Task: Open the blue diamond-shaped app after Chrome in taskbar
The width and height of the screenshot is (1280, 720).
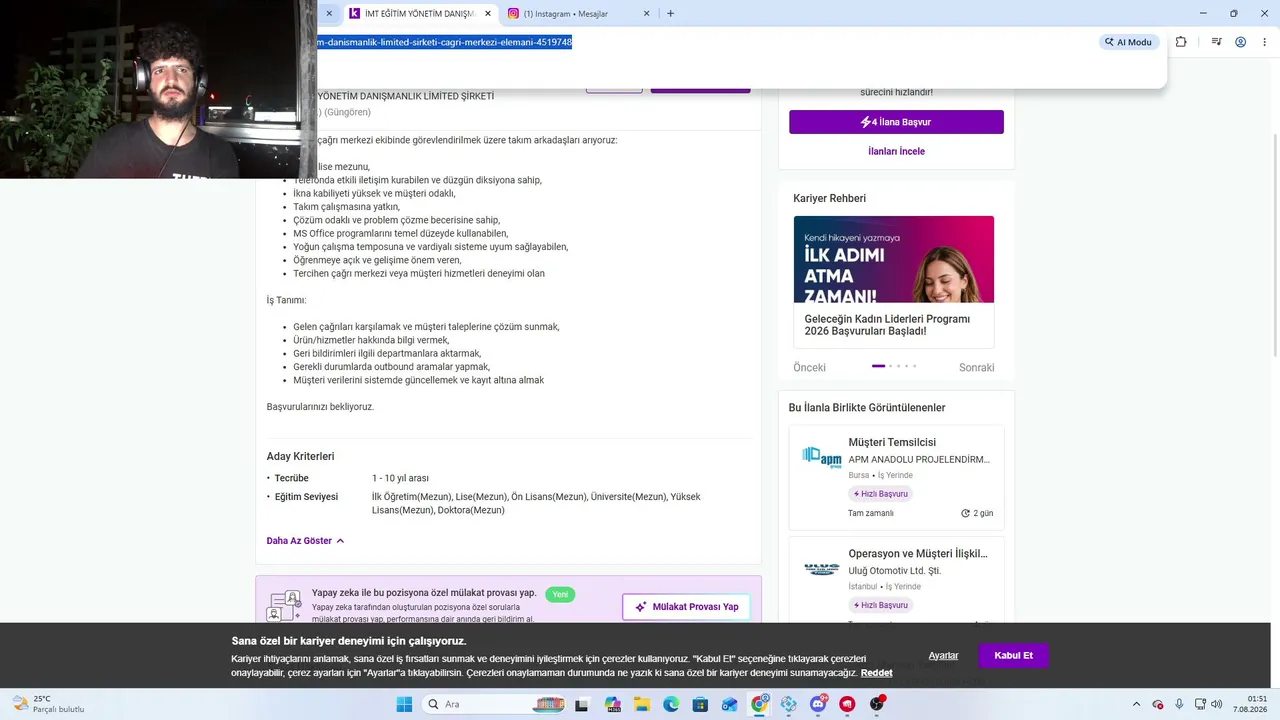Action: click(x=789, y=704)
